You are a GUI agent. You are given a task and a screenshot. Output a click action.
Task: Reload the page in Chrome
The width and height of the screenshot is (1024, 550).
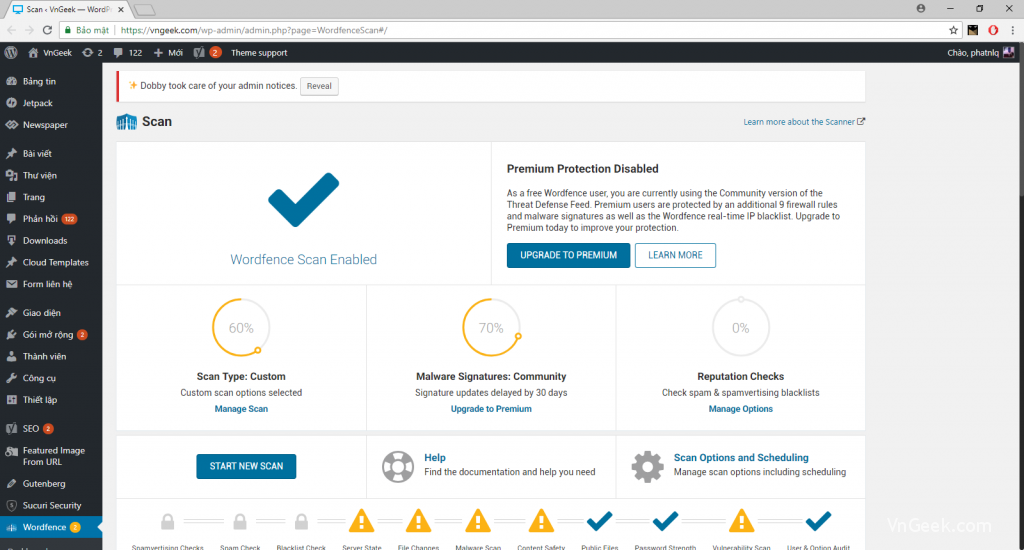tap(47, 30)
